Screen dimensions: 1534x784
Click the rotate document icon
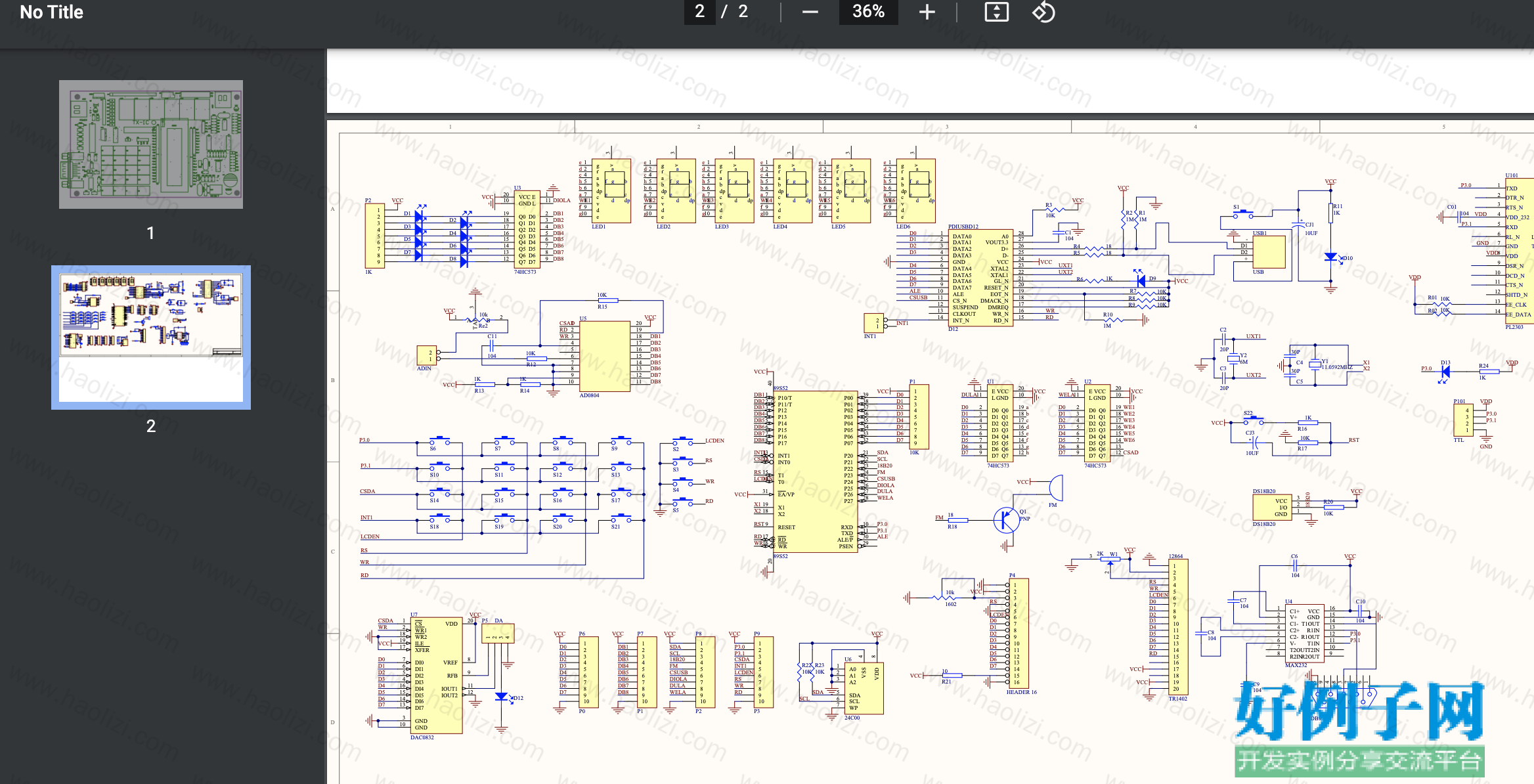tap(1043, 12)
